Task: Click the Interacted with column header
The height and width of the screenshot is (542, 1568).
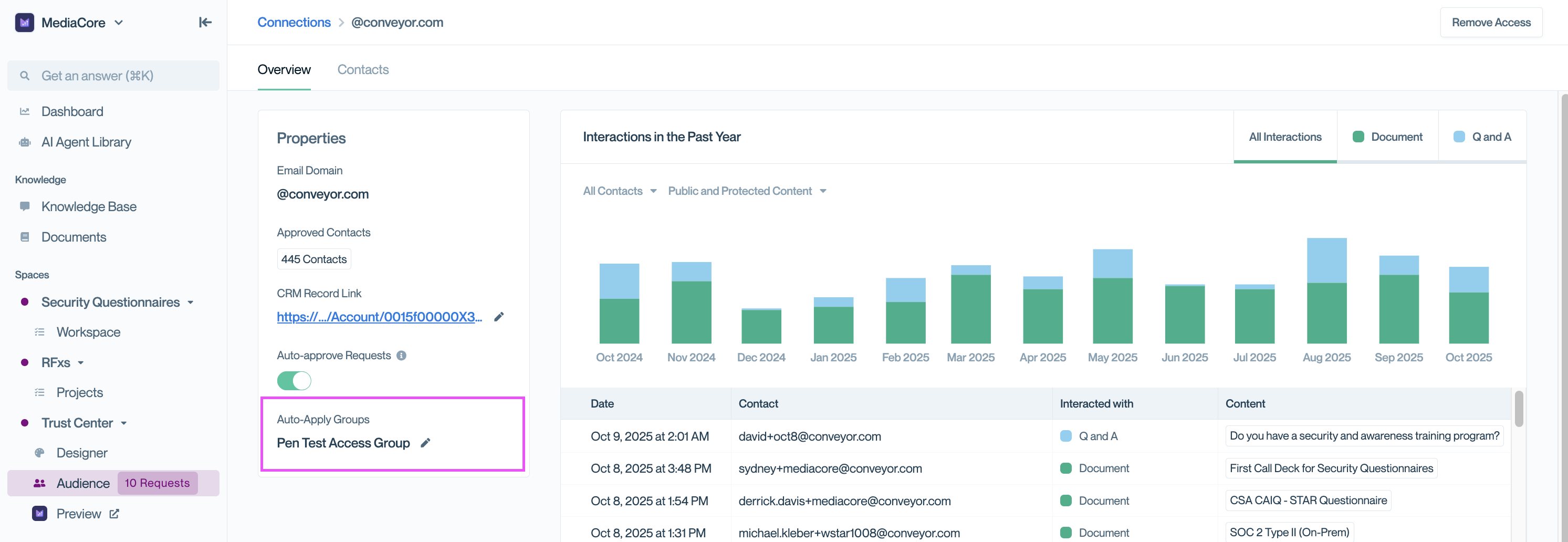Action: click(1096, 404)
